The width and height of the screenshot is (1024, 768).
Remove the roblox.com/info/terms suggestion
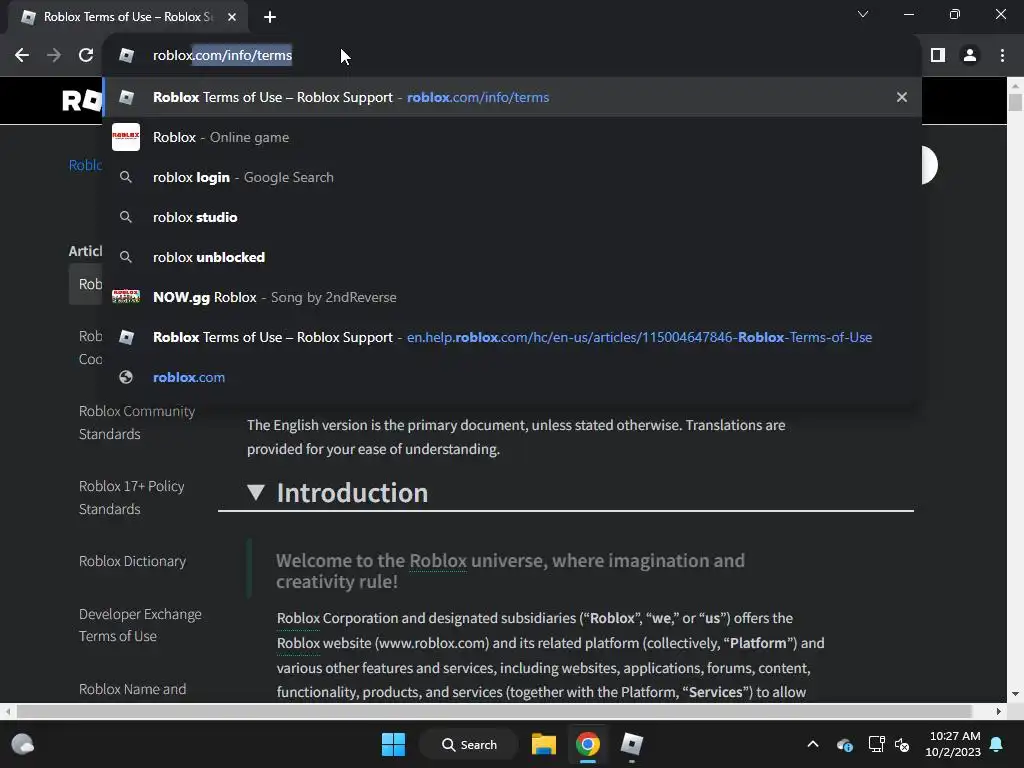(902, 97)
